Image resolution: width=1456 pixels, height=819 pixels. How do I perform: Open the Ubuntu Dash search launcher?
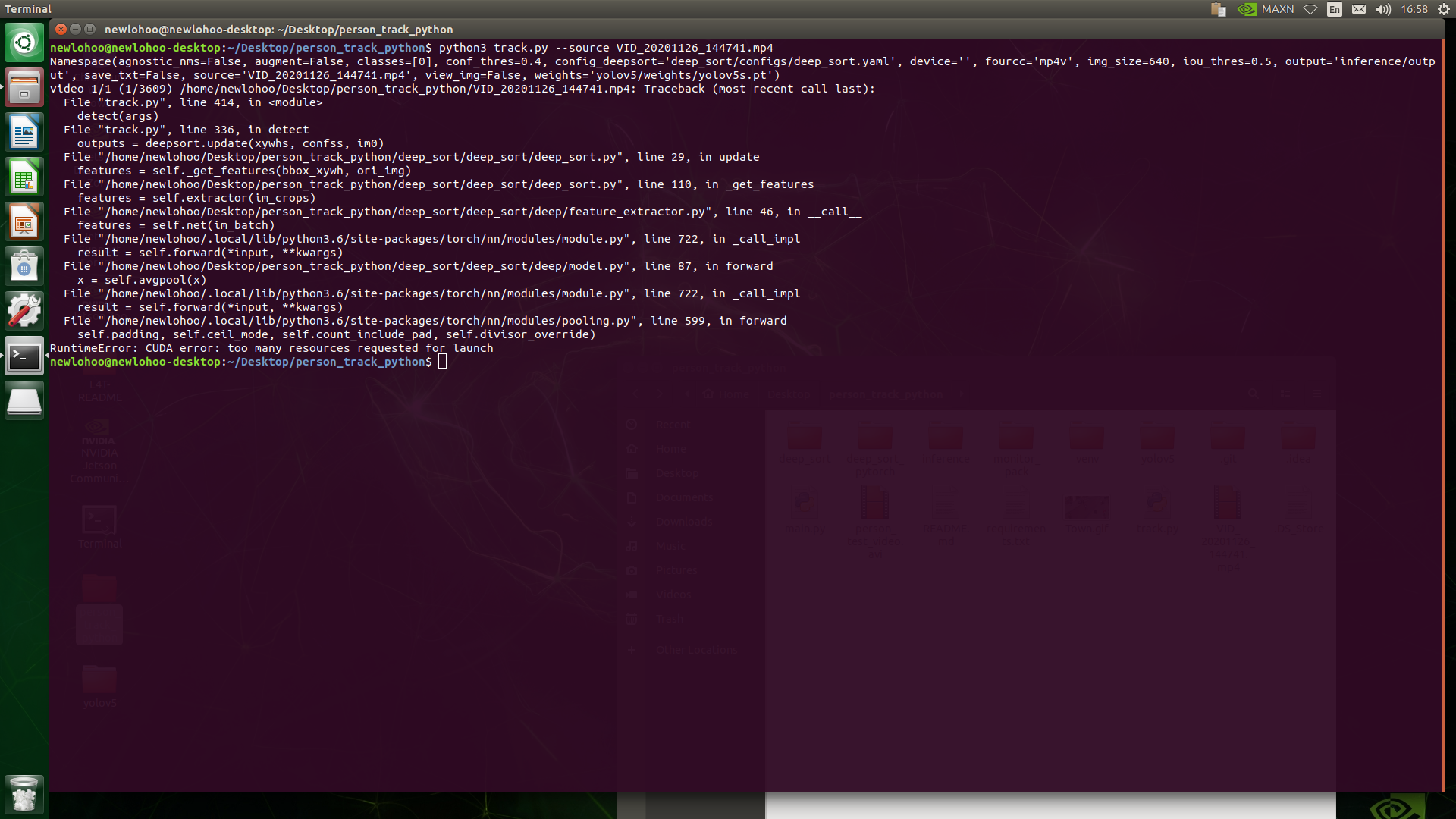pos(24,42)
